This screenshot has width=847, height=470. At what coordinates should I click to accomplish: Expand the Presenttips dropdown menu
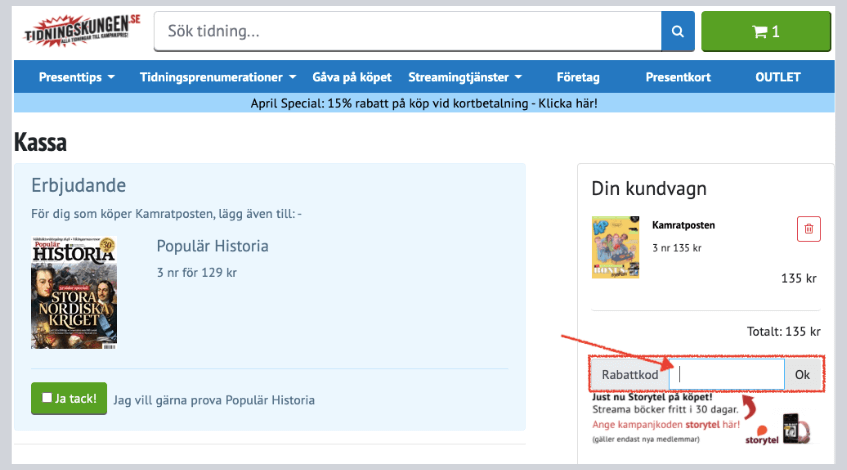77,77
